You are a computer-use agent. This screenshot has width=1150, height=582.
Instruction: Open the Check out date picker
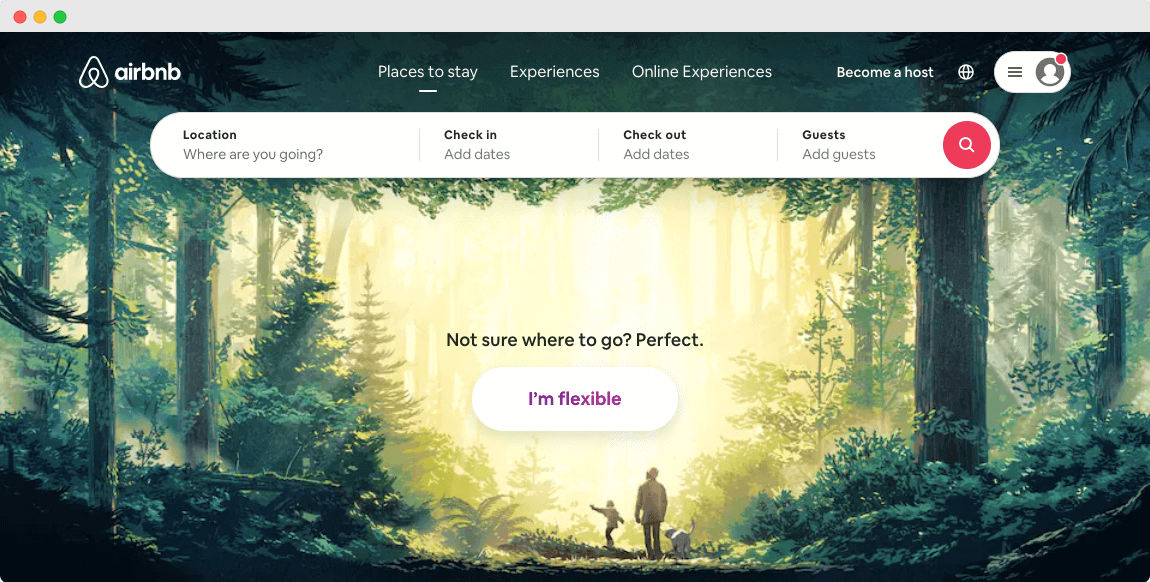(x=688, y=145)
